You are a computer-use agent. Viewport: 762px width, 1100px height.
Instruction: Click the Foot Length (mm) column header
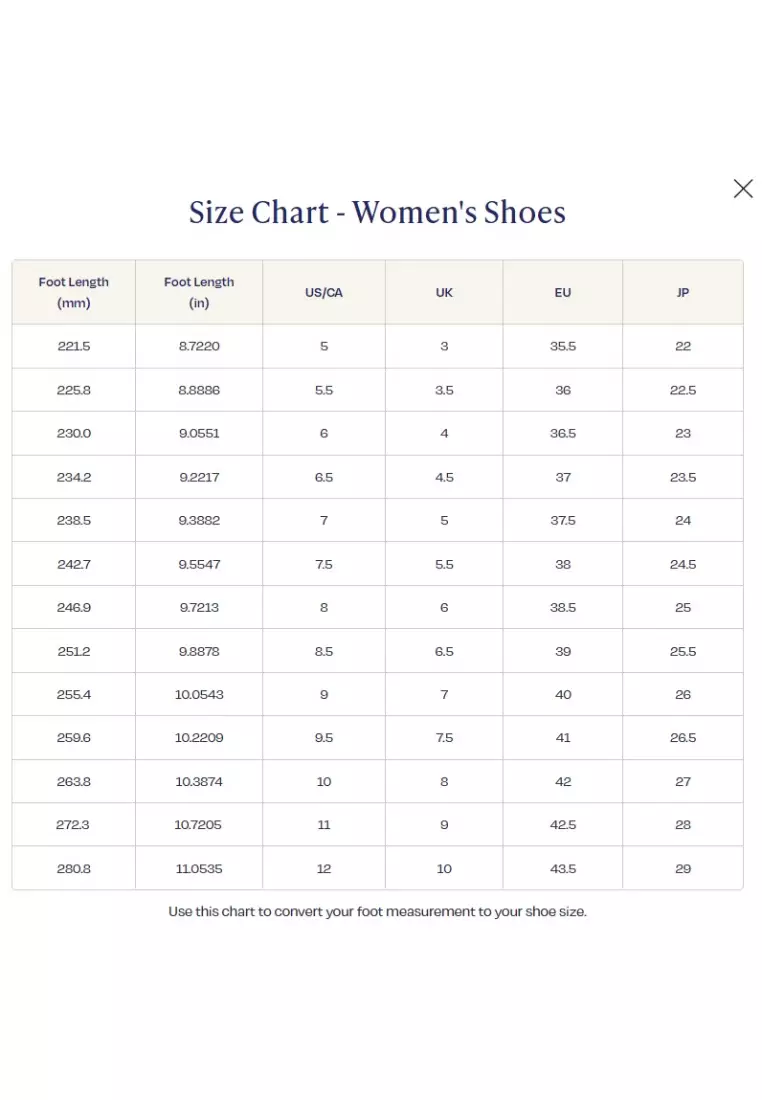coord(73,292)
